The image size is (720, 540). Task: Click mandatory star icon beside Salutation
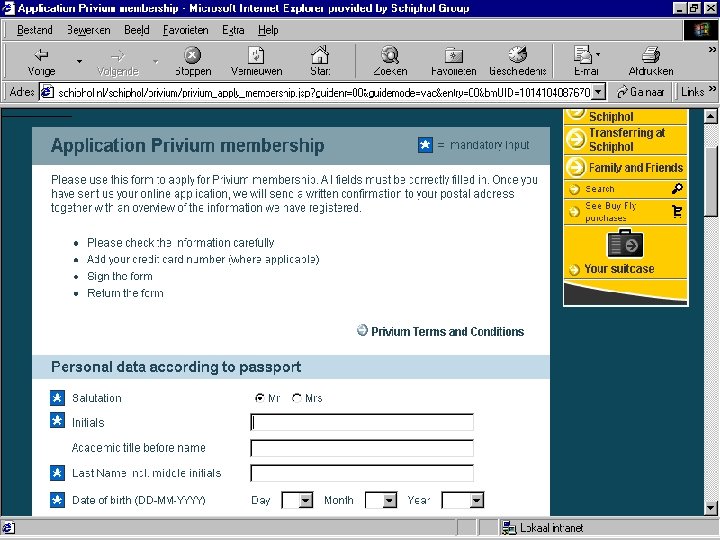tap(57, 398)
